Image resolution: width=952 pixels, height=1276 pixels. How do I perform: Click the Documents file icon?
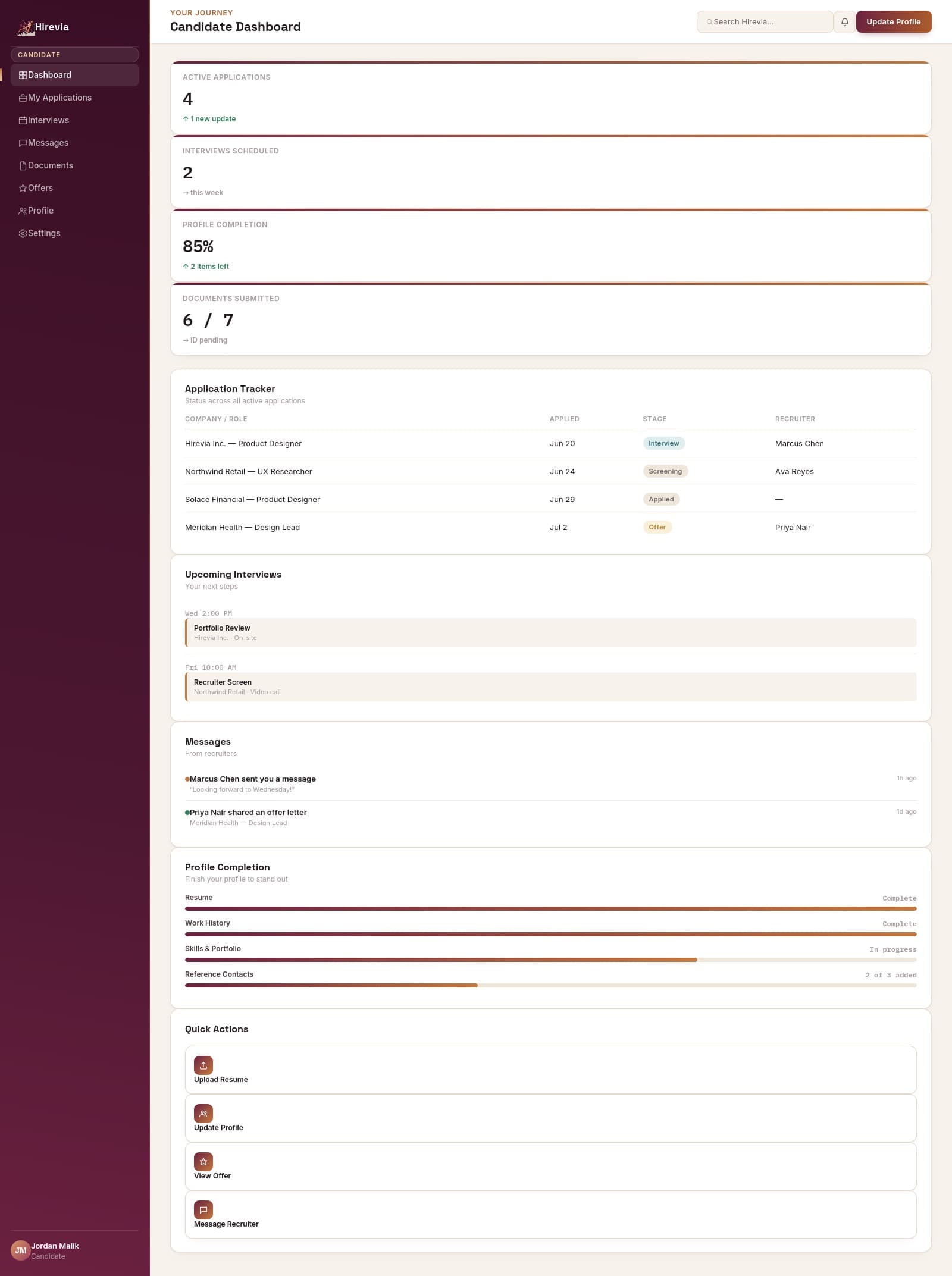pos(23,165)
